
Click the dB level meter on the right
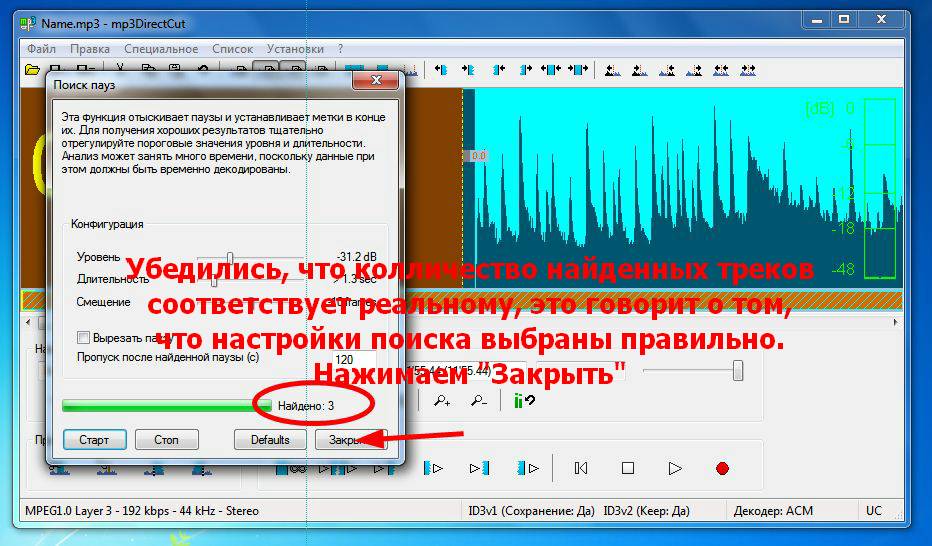tap(880, 189)
